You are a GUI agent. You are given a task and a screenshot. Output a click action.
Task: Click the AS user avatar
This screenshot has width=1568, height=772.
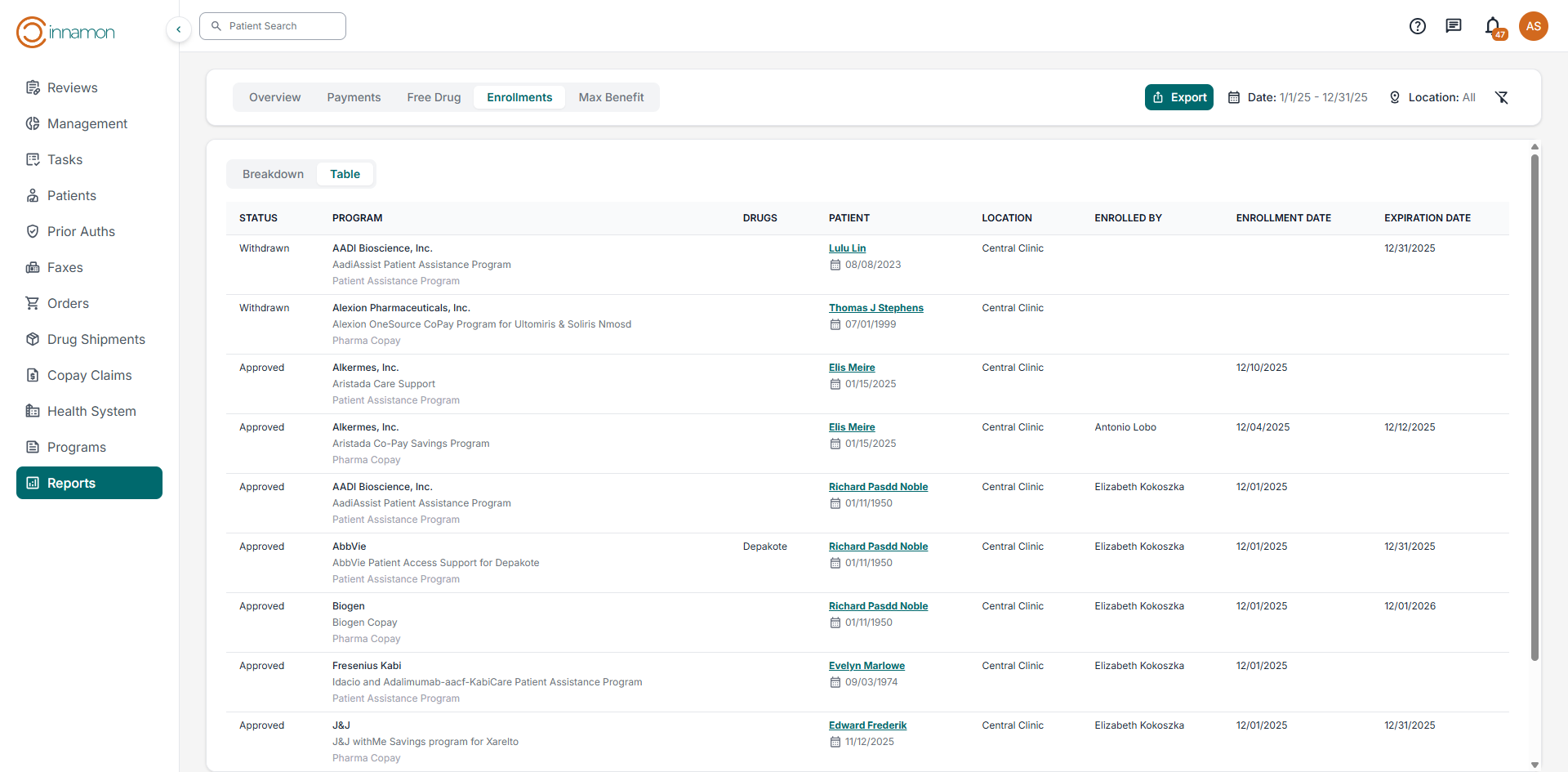point(1533,26)
